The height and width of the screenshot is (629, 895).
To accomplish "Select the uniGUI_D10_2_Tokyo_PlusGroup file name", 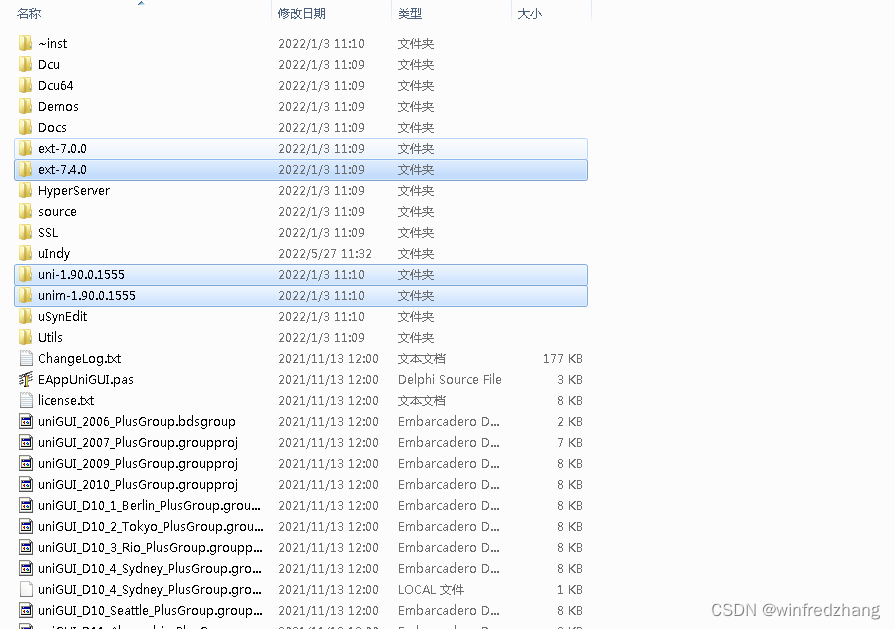I will [151, 526].
